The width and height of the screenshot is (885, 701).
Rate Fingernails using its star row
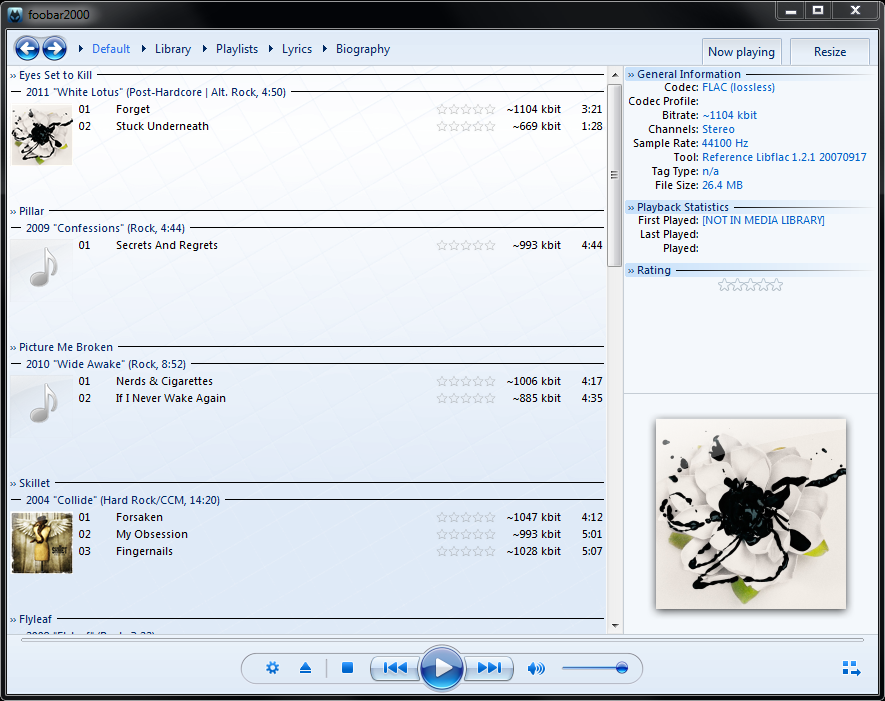(466, 552)
